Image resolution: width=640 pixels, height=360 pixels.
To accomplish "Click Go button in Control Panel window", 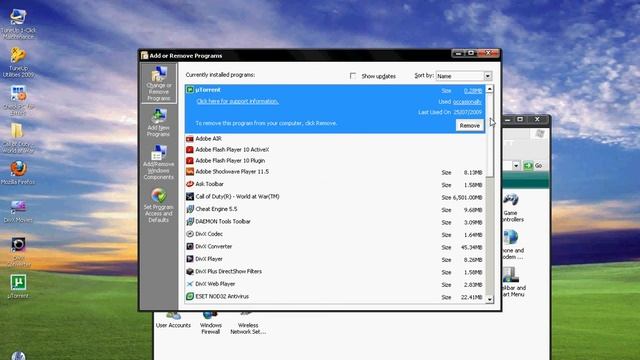I will [533, 165].
